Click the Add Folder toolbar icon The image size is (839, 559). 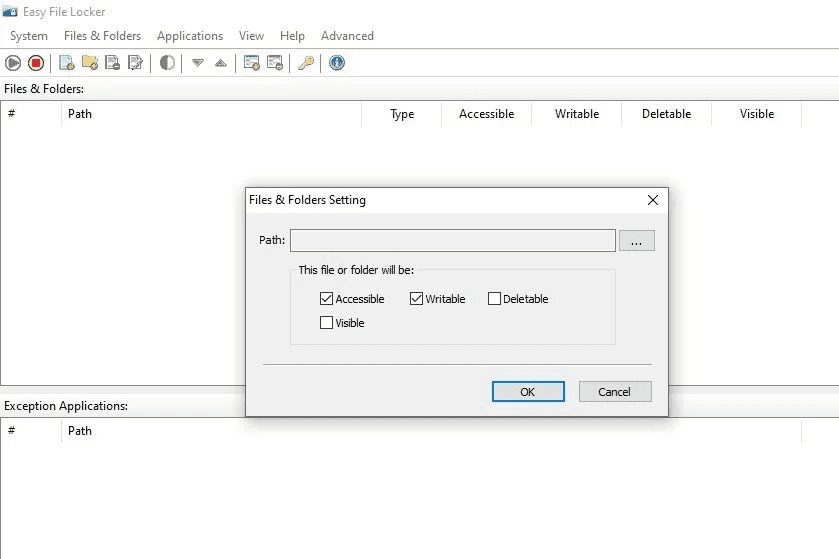pos(90,63)
